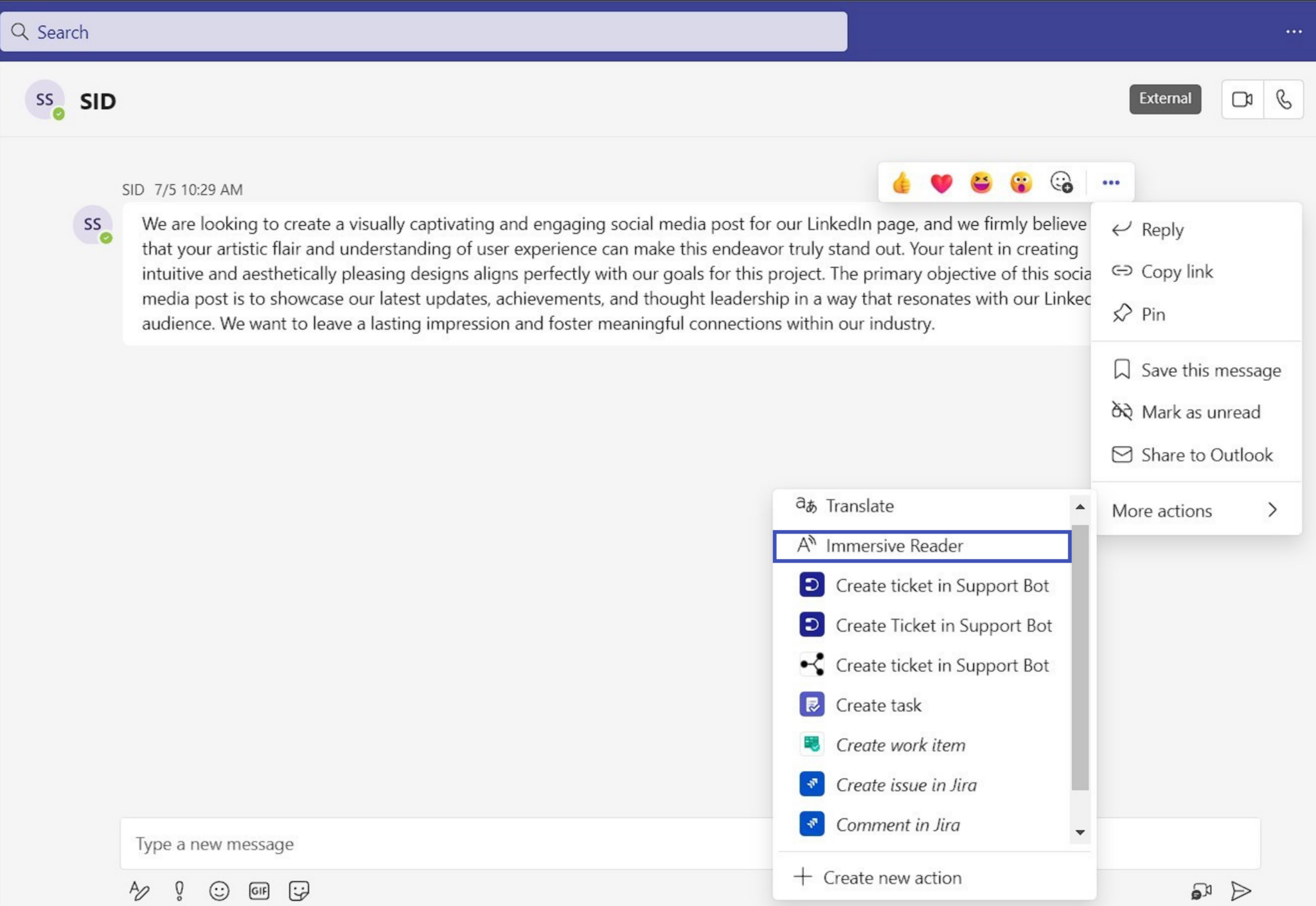Viewport: 1316px width, 906px height.
Task: Start an audio call
Action: [x=1284, y=99]
